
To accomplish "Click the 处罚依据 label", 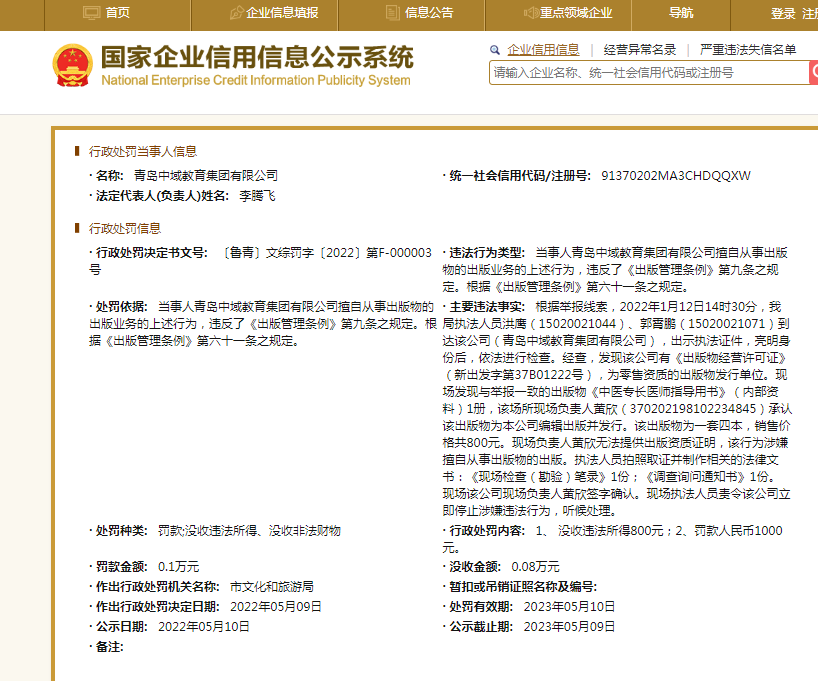I will pos(121,306).
